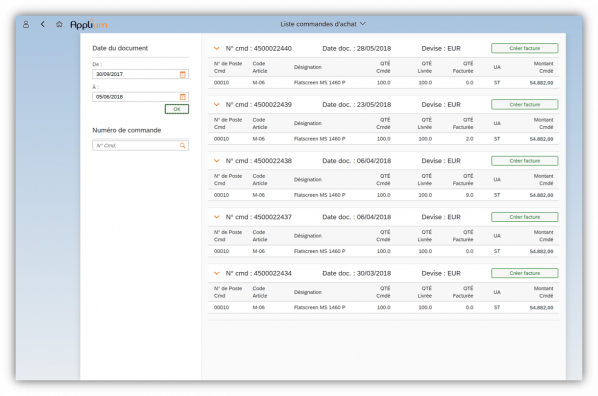Go back with the back arrow
Image resolution: width=598 pixels, height=396 pixels.
pyautogui.click(x=43, y=24)
